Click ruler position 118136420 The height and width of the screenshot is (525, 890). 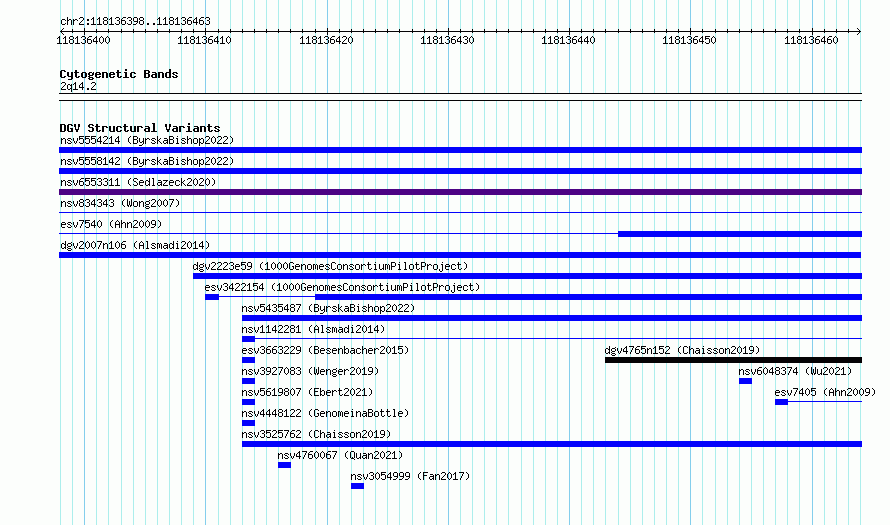pyautogui.click(x=326, y=40)
